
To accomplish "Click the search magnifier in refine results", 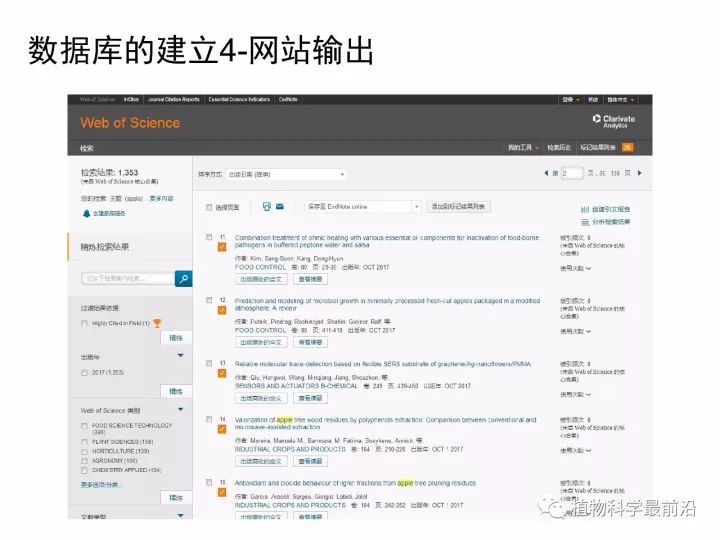I will point(183,279).
